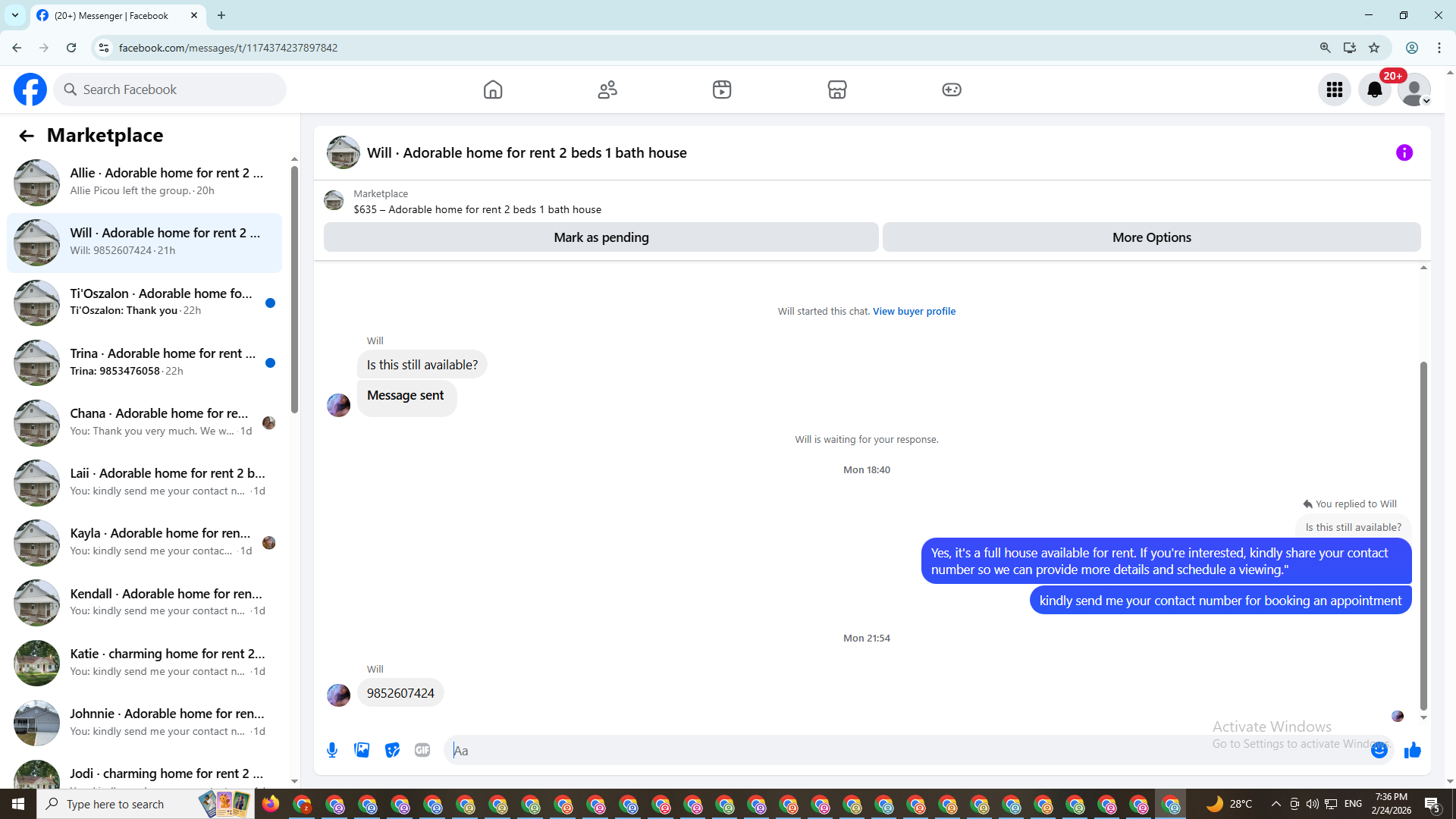Go to Marketplace tab in top navigation
This screenshot has width=1456, height=819.
836,89
